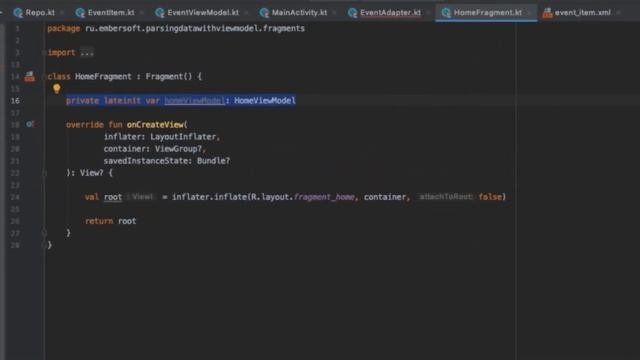The height and width of the screenshot is (360, 640).
Task: Collapse the HomeFragment class fold marker
Action: pyautogui.click(x=44, y=76)
